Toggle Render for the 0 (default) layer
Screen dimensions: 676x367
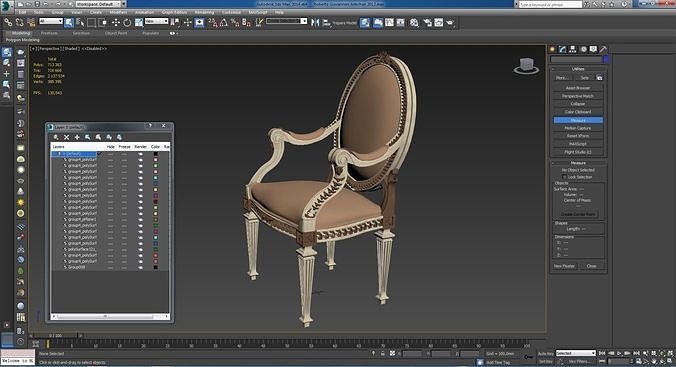click(141, 154)
